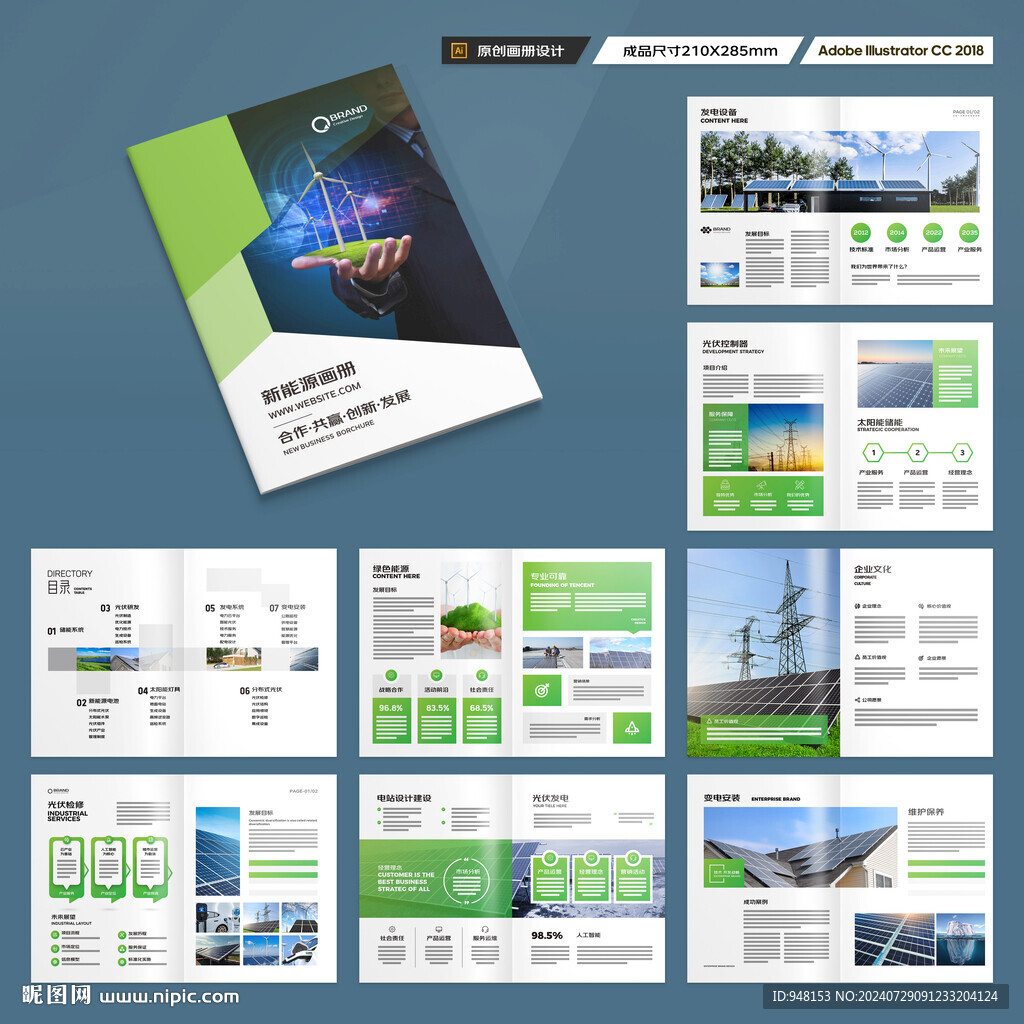Screen dimensions: 1024x1024
Task: Click directory entry 06 分布式光伏
Action: point(261,690)
